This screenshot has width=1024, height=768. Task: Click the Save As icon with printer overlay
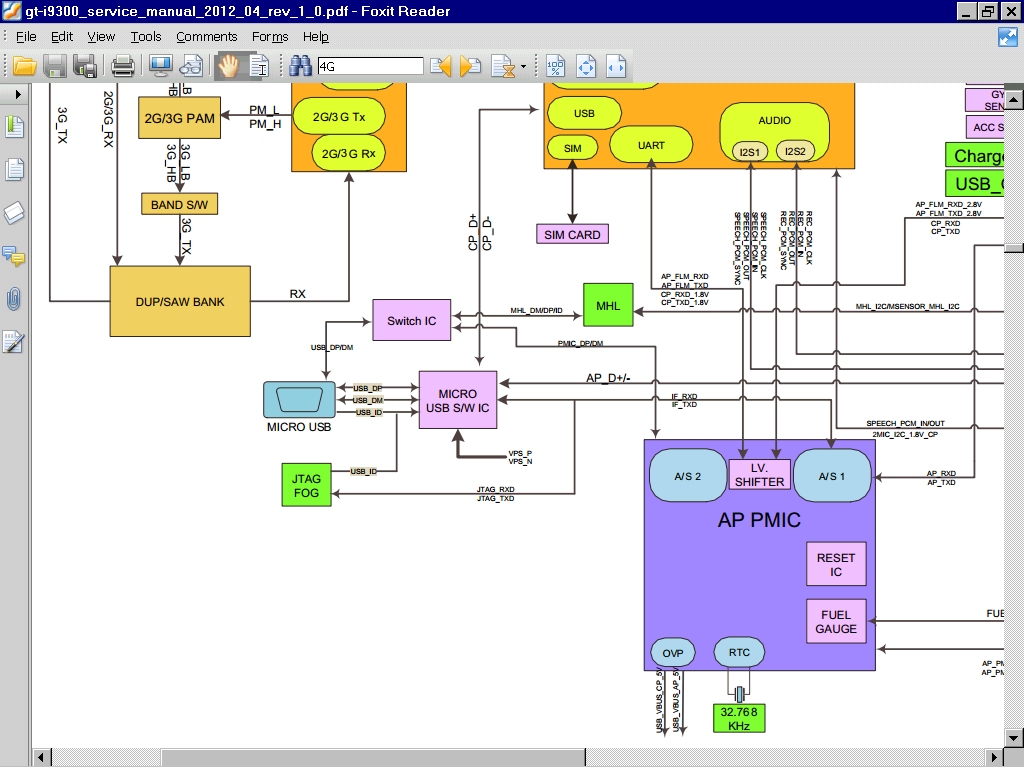click(x=86, y=66)
